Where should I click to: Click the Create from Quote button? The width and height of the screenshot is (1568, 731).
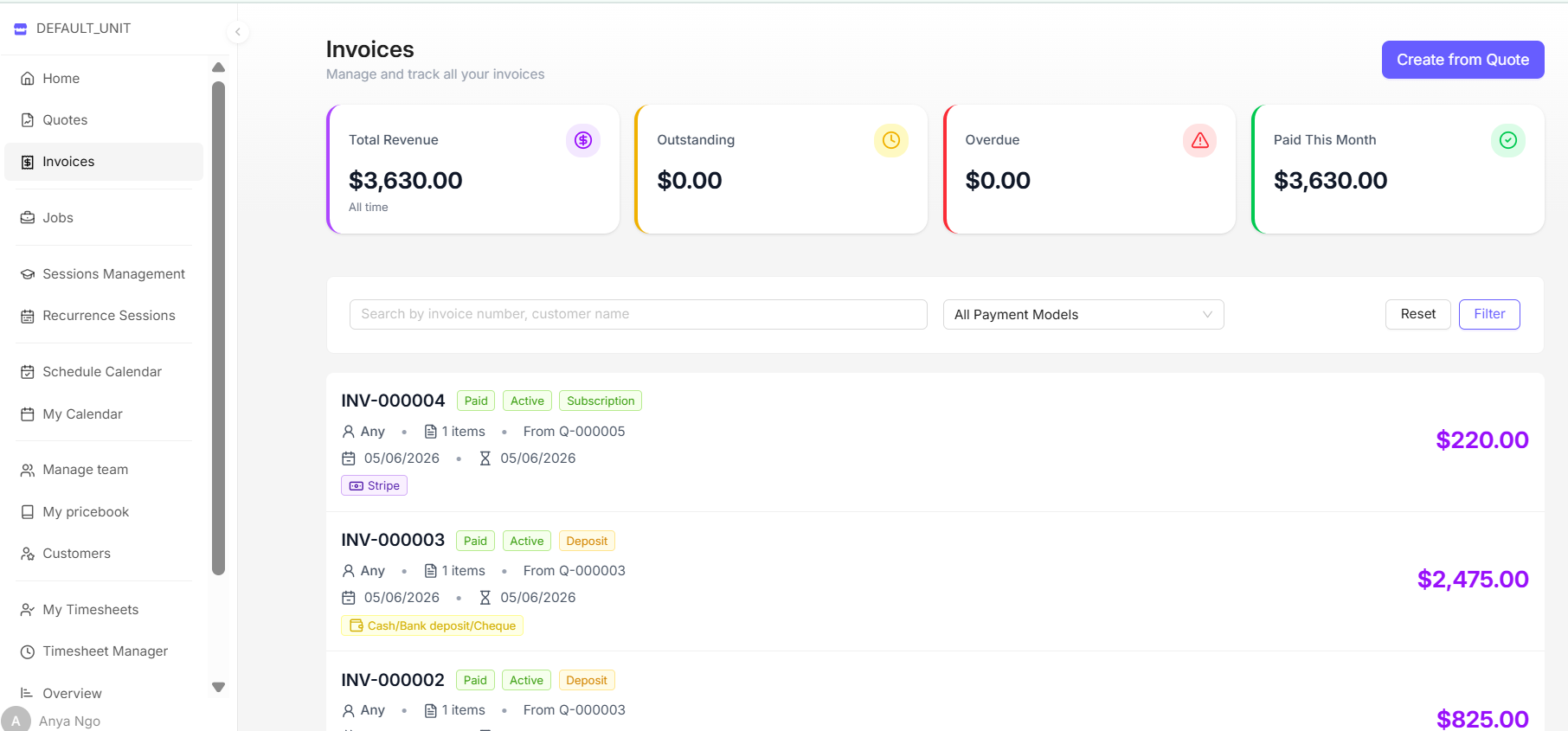(1462, 60)
